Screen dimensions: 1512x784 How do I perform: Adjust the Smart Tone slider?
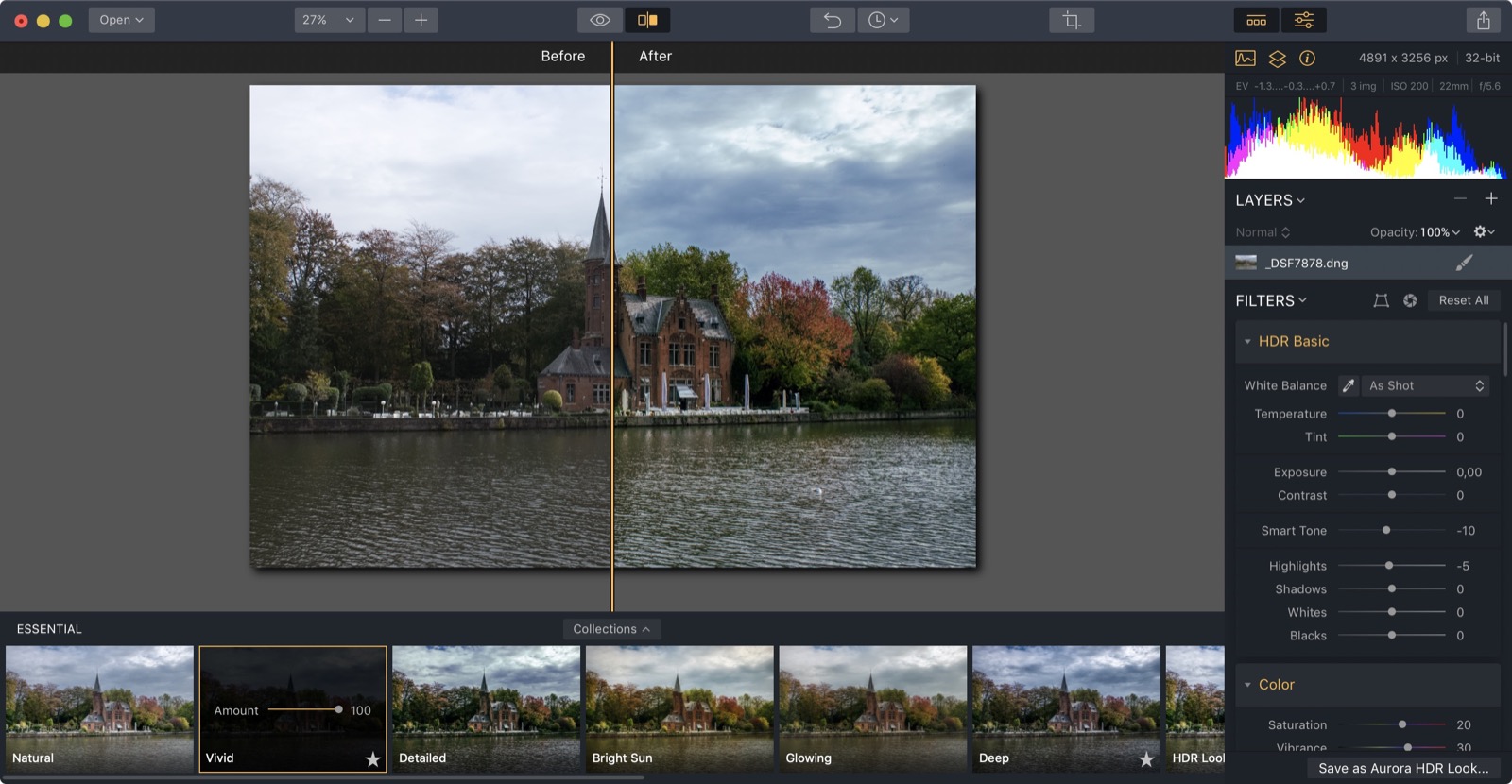tap(1392, 530)
